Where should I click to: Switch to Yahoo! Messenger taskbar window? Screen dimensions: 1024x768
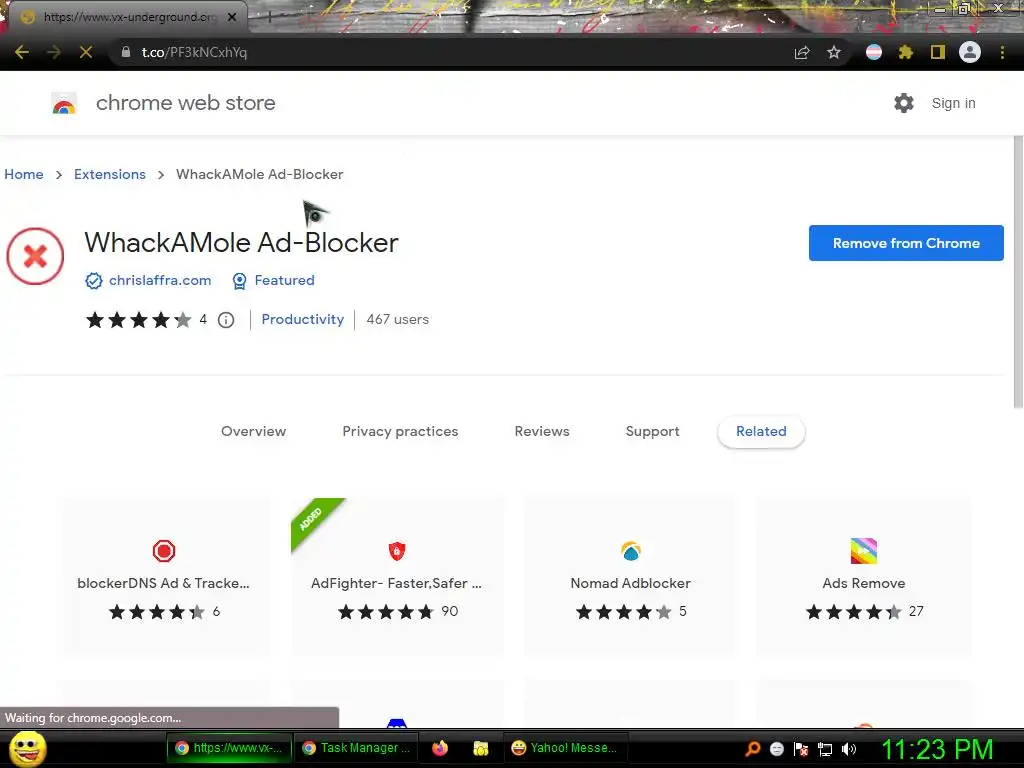pos(565,748)
